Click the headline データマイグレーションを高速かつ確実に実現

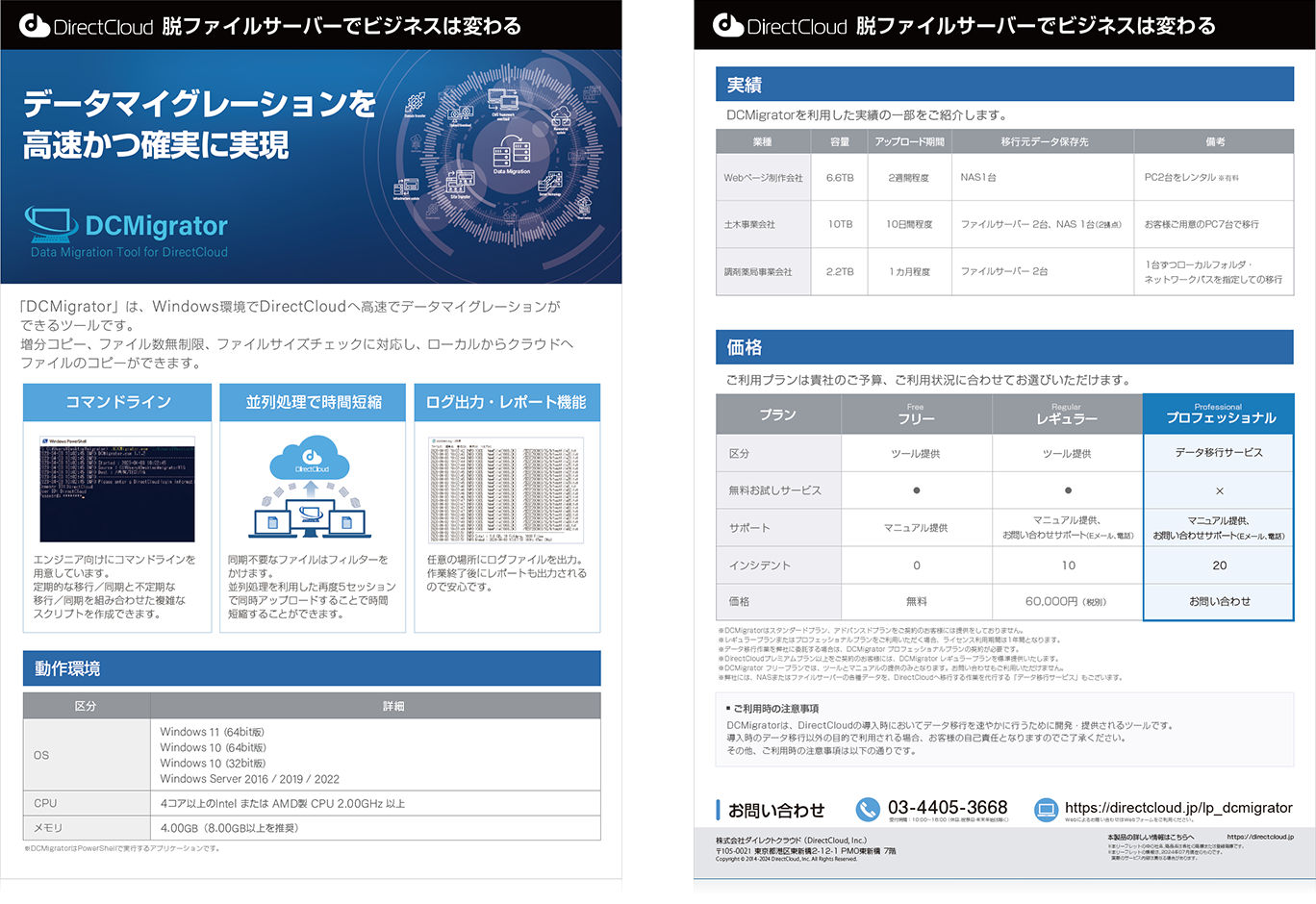click(x=199, y=123)
